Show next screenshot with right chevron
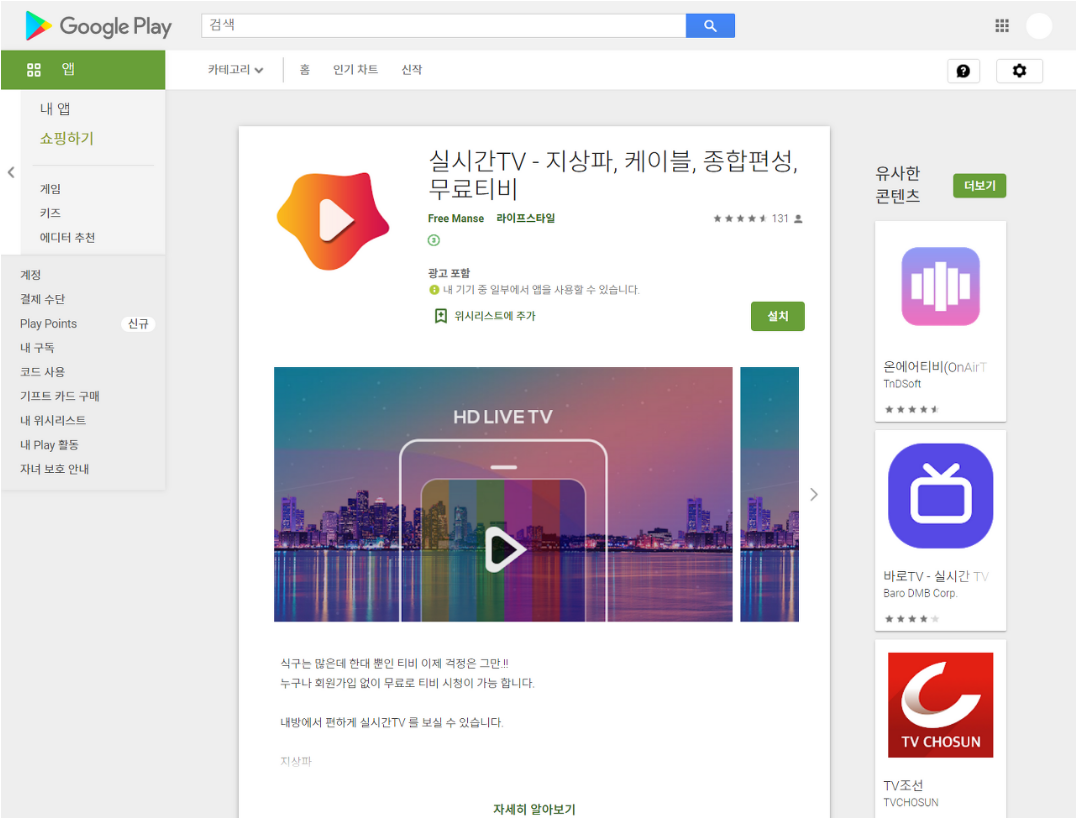This screenshot has width=1076, height=818. (814, 495)
